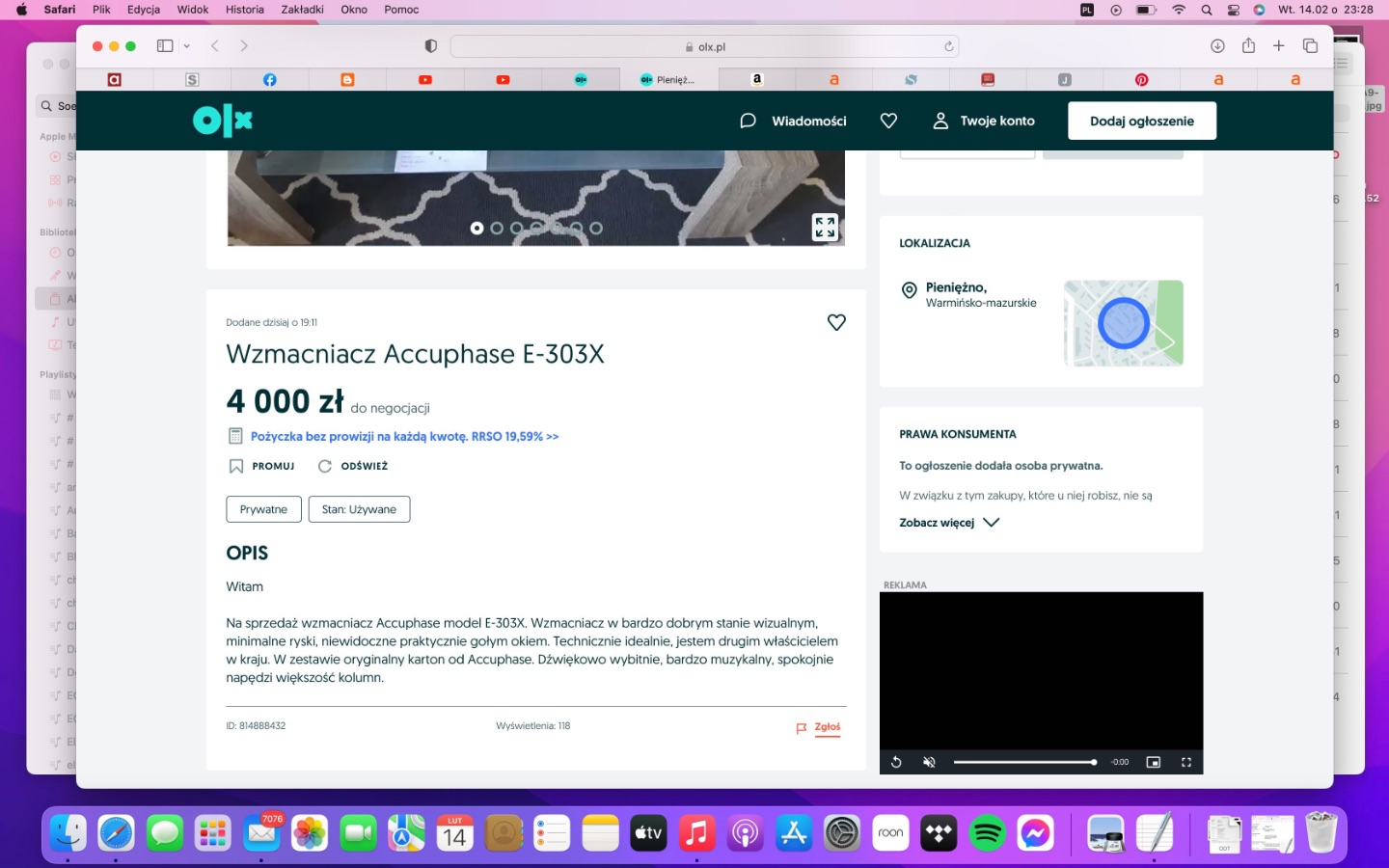Toggle favorite heart for Accuphase E-303X listing
The height and width of the screenshot is (868, 1389).
[836, 322]
